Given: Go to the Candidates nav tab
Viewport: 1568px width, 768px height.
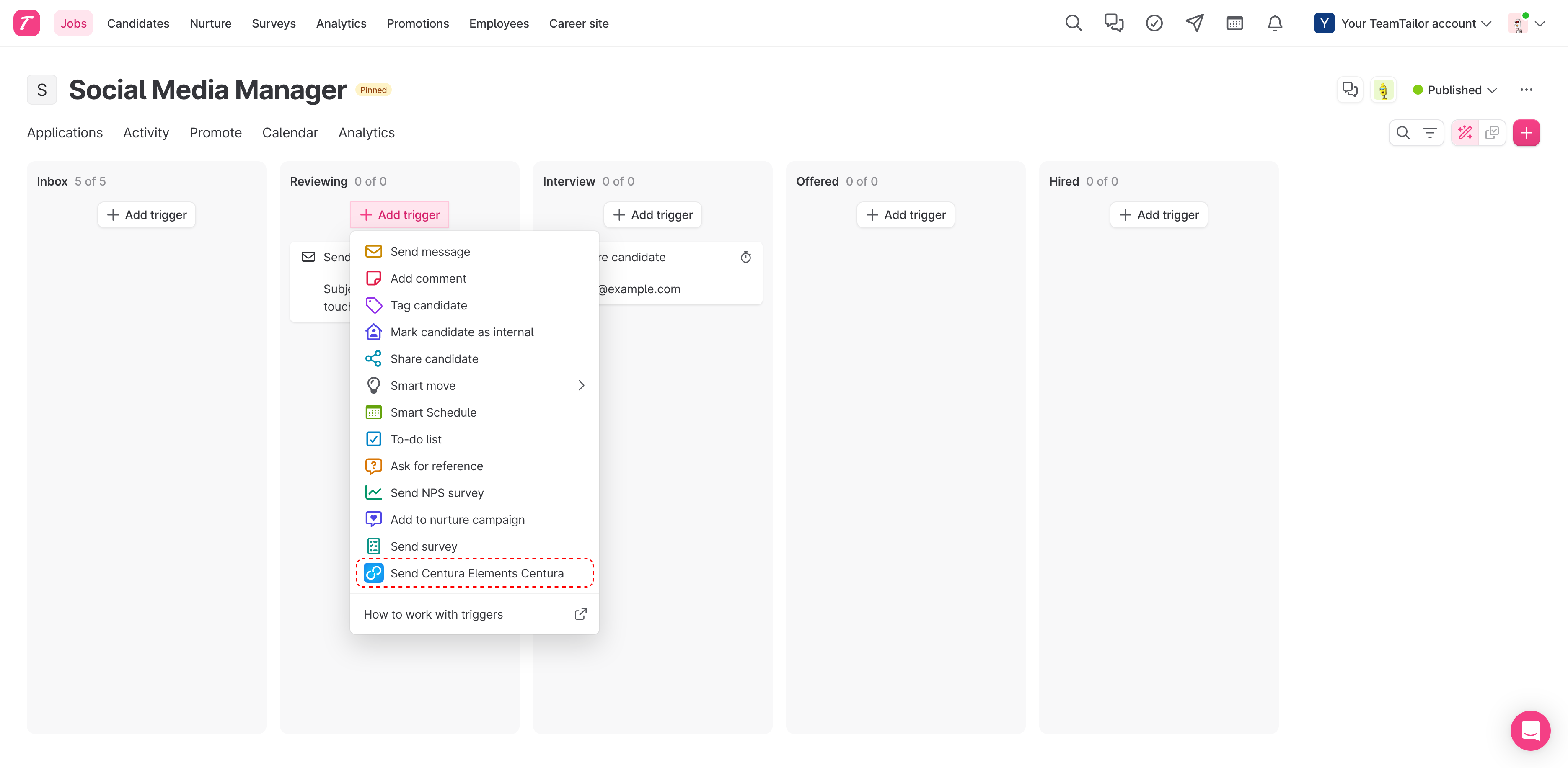Looking at the screenshot, I should coord(138,23).
